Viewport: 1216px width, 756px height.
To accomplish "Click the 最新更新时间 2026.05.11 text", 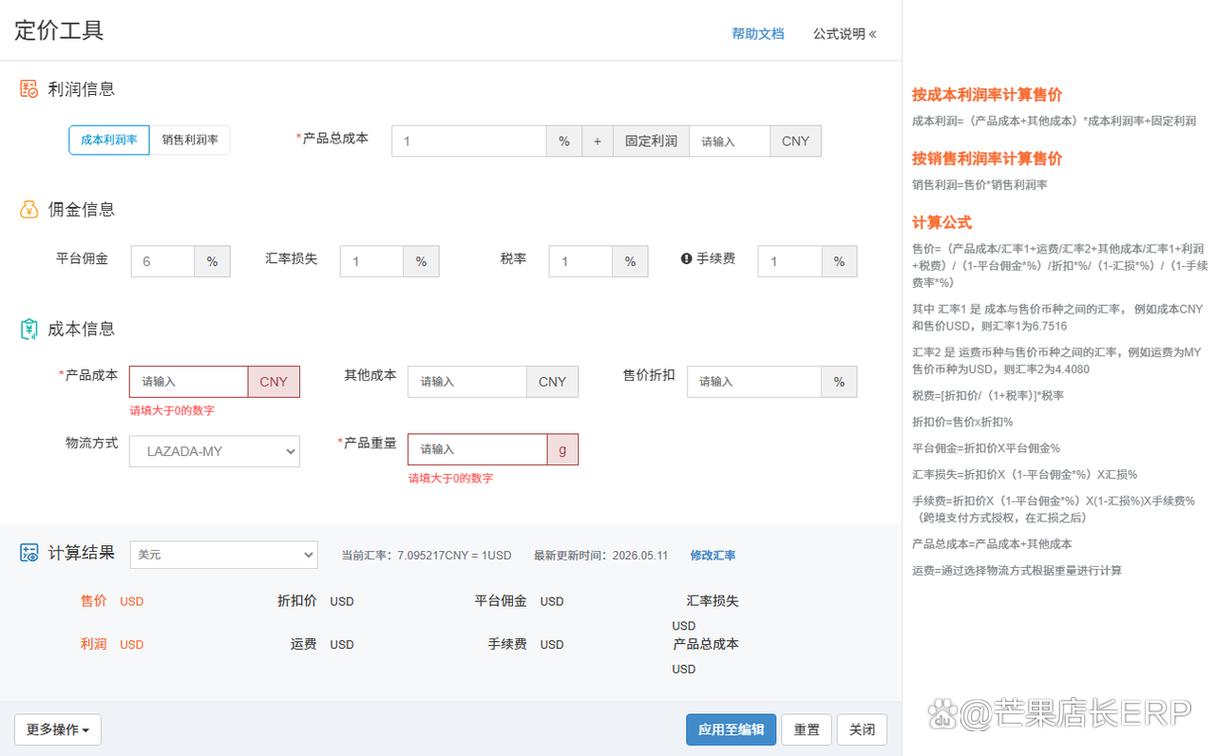I will (x=600, y=555).
